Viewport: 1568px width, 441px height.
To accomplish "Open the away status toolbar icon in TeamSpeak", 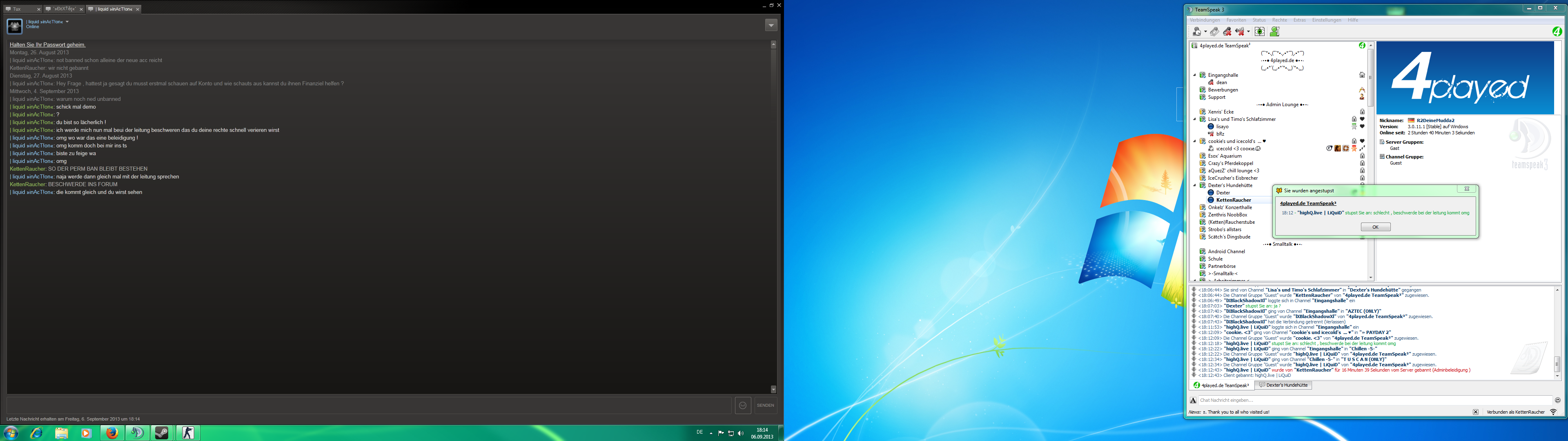I will point(1197,32).
